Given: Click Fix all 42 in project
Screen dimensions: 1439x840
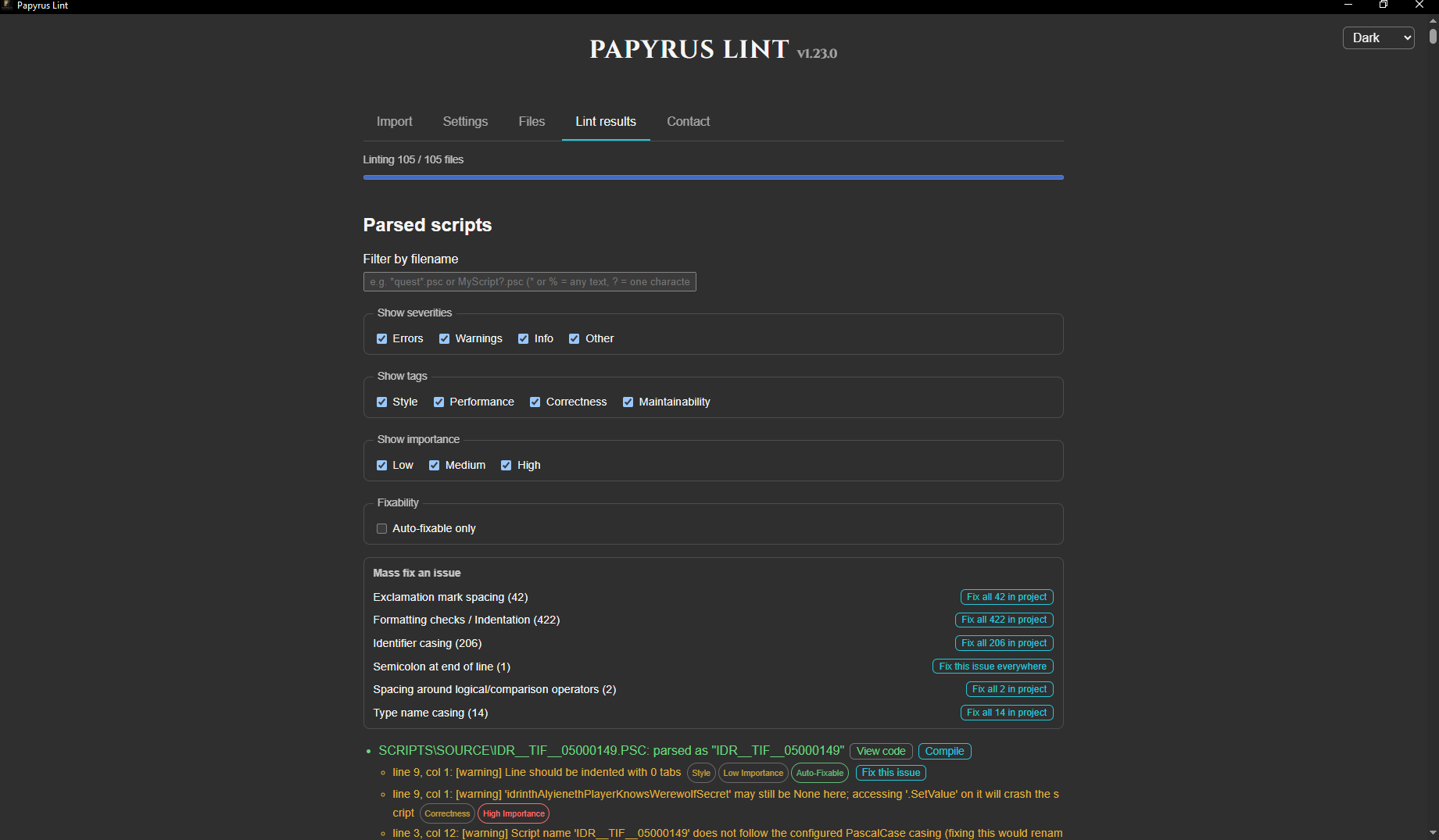Looking at the screenshot, I should pos(1006,597).
